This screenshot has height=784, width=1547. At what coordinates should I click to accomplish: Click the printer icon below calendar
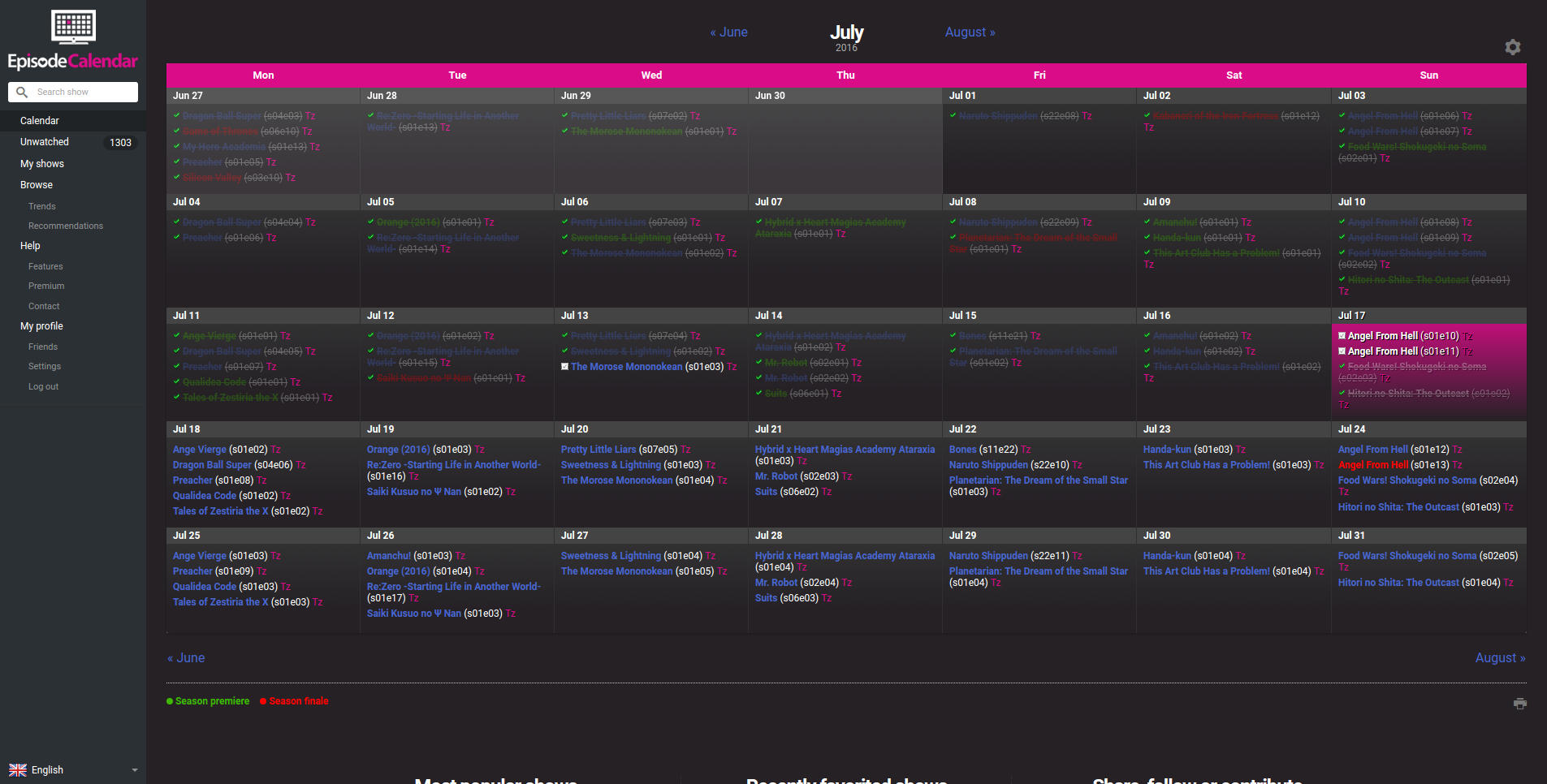1520,704
